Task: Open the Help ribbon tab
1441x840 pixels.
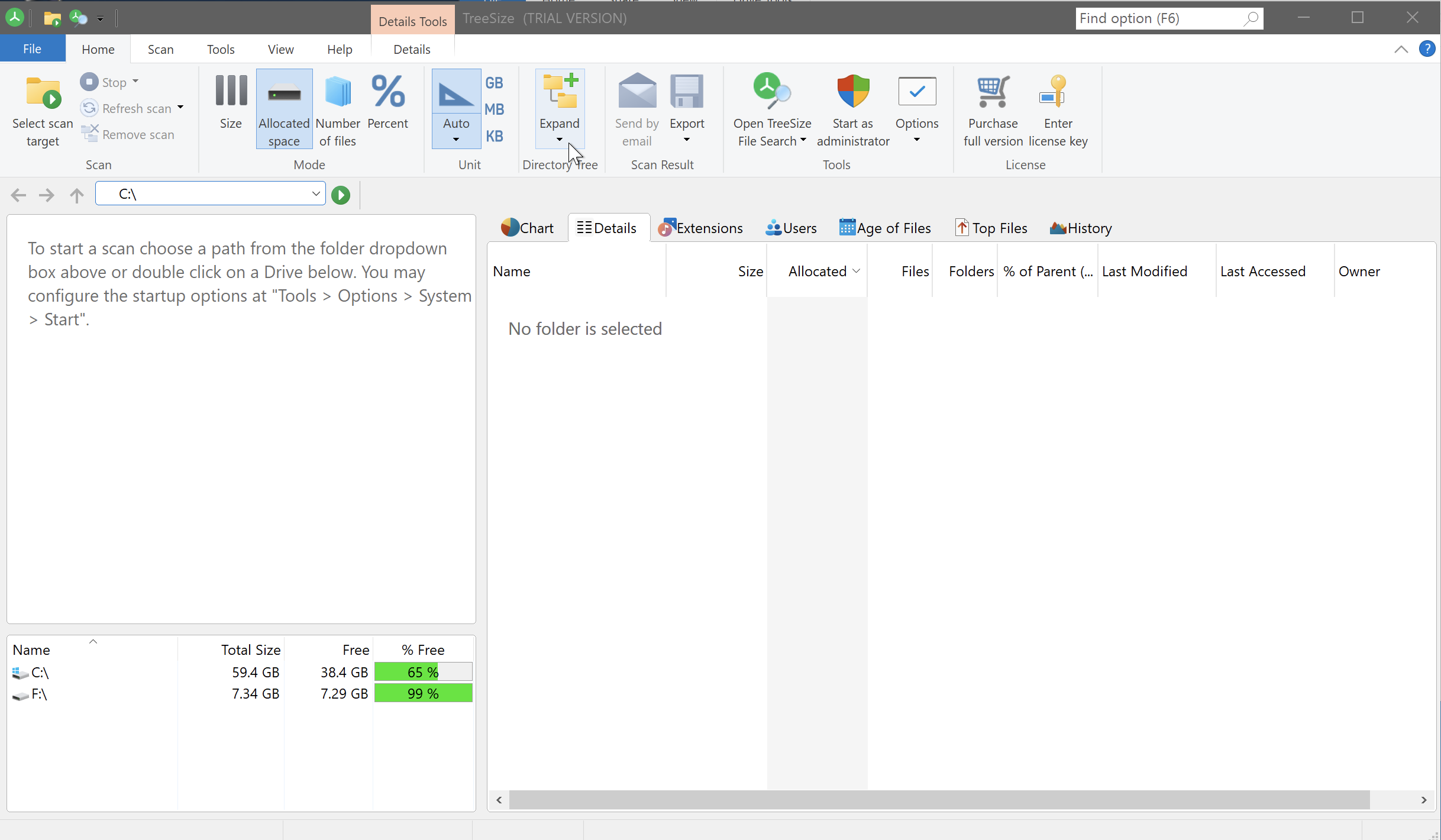Action: coord(340,49)
